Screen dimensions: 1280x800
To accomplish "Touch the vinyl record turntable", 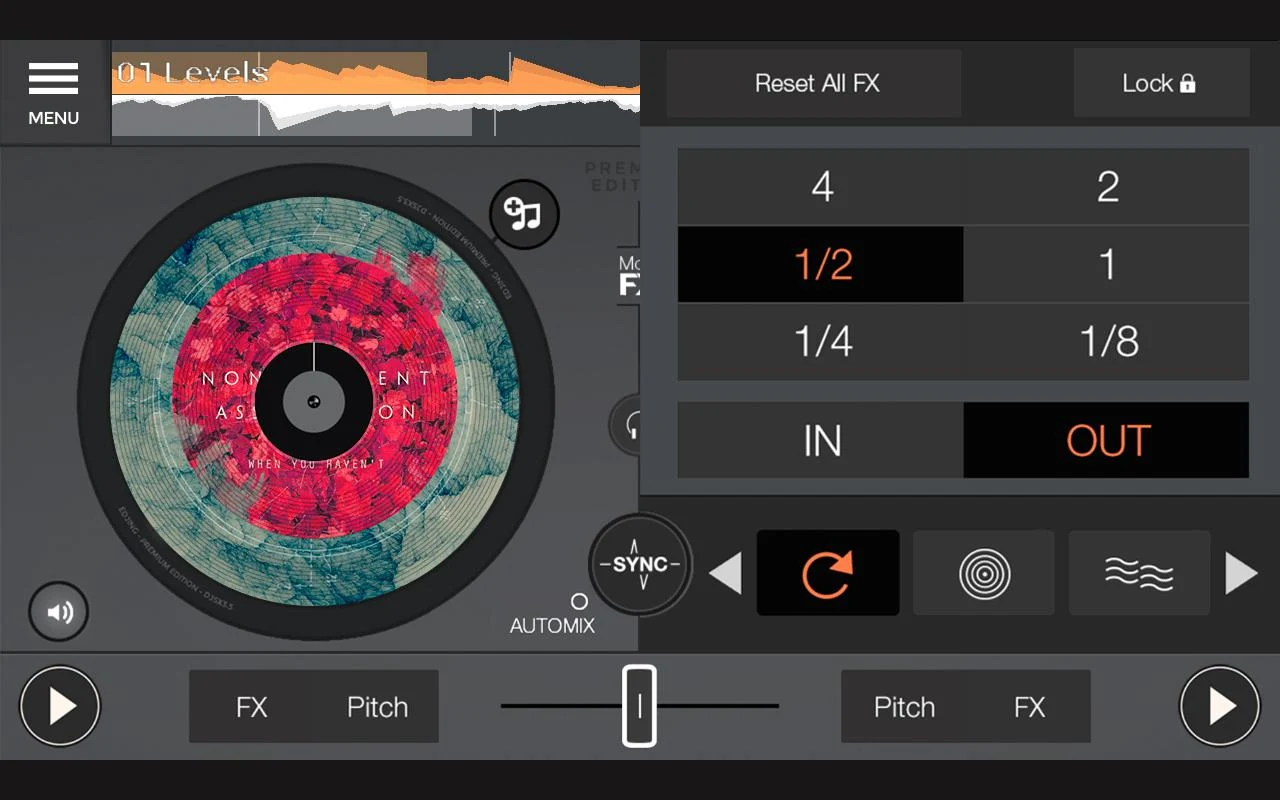I will click(315, 400).
